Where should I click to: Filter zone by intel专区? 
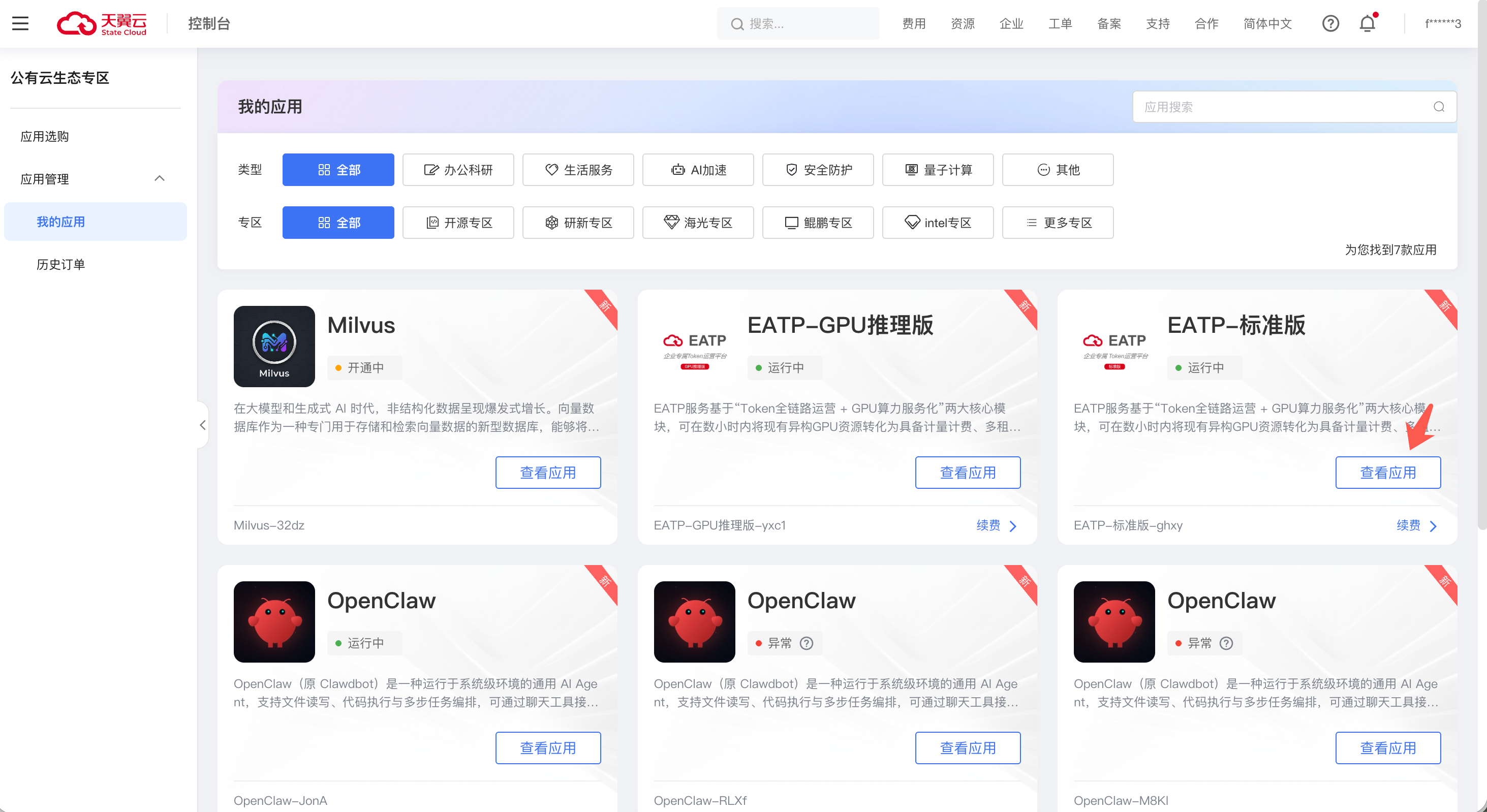(938, 222)
